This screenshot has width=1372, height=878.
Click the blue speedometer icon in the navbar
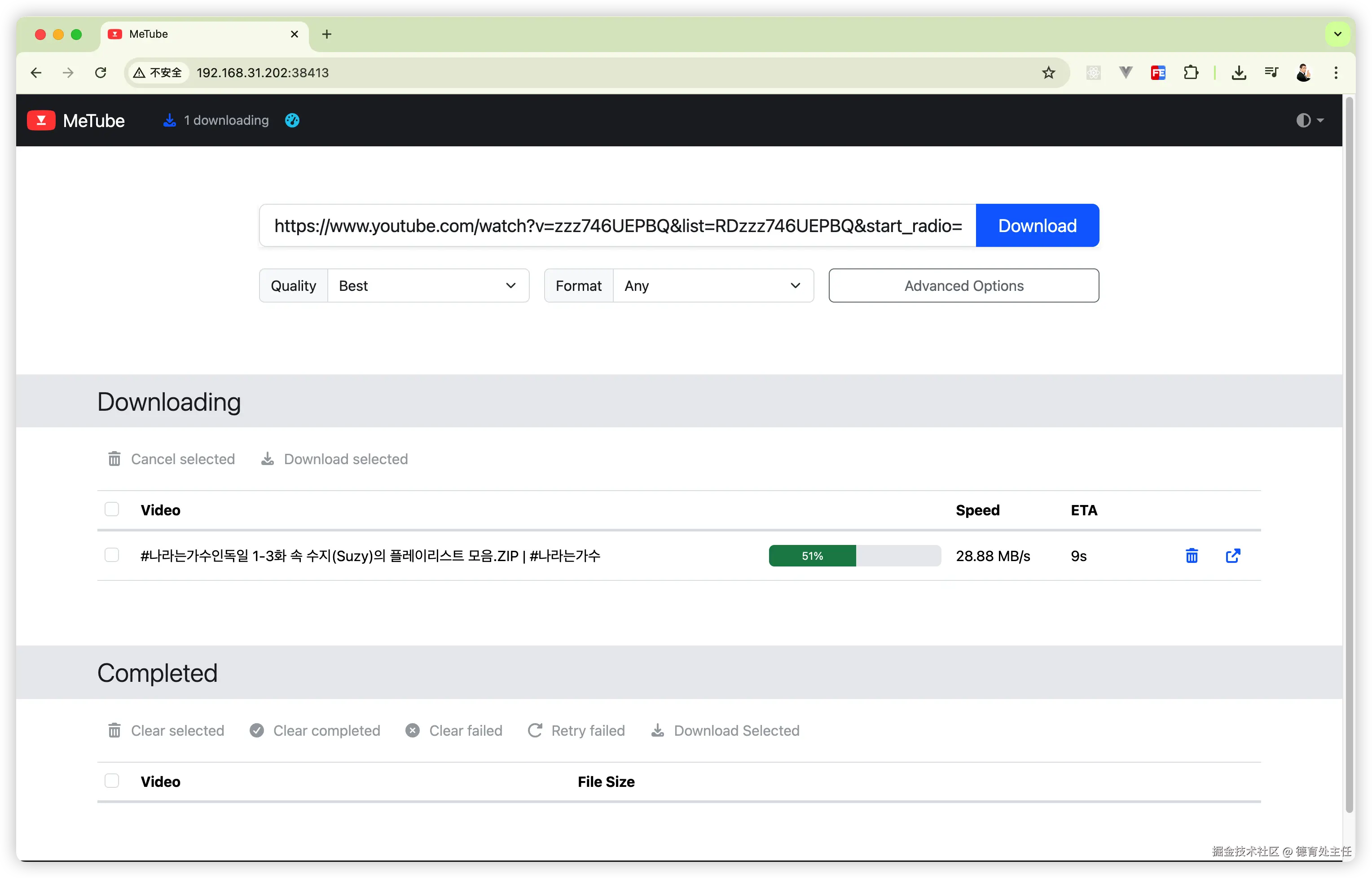coord(292,120)
